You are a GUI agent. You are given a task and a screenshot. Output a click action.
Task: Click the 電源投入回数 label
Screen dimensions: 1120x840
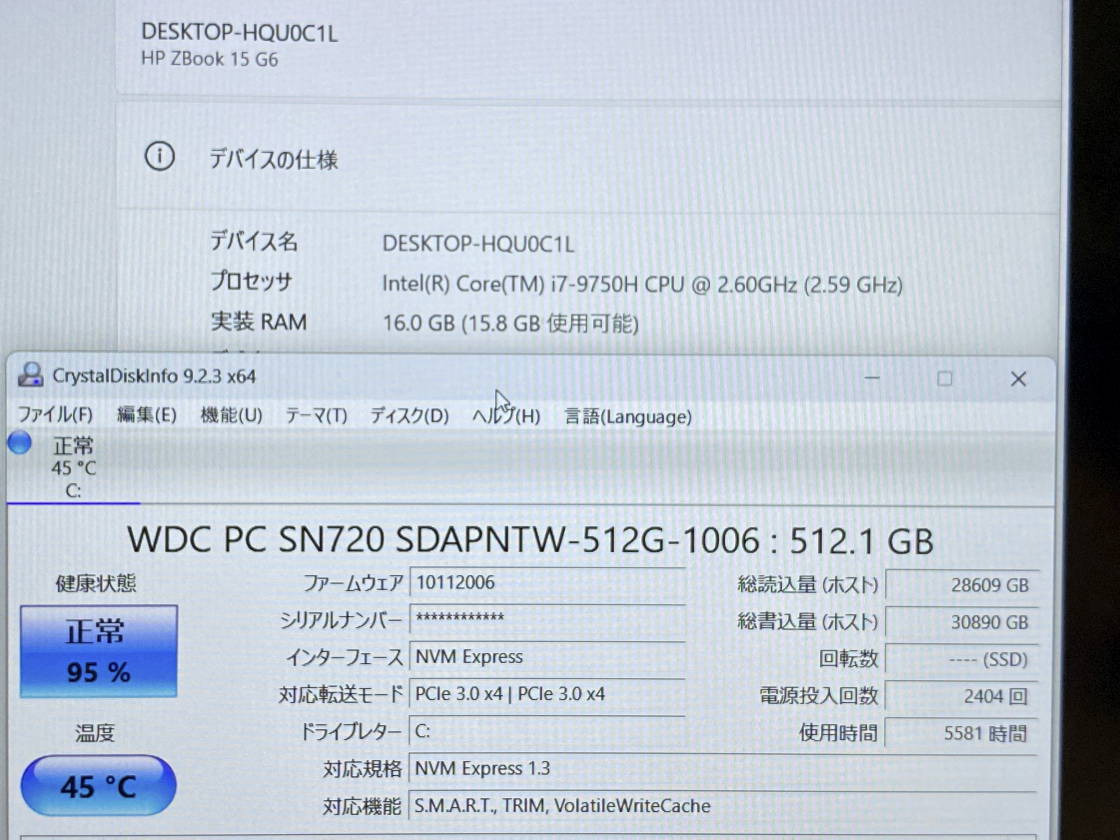(819, 696)
